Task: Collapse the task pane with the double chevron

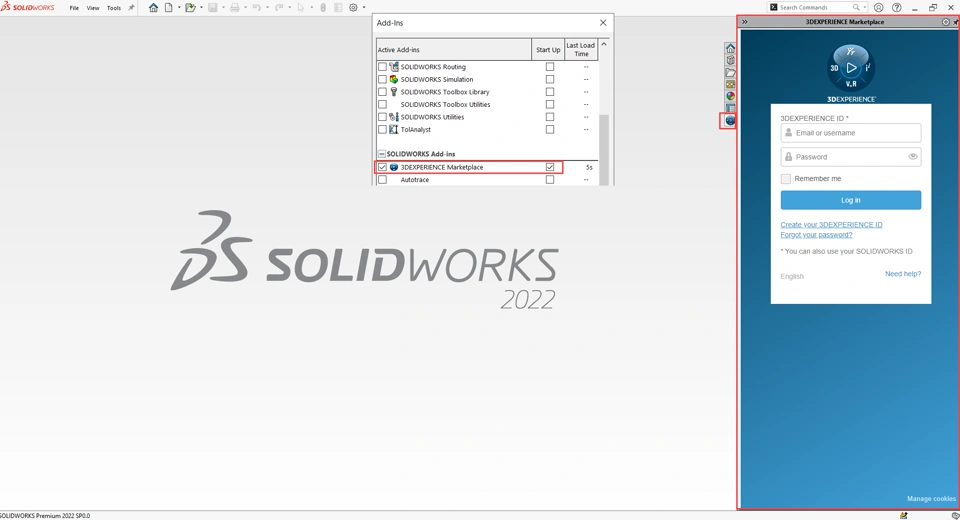Action: (744, 21)
